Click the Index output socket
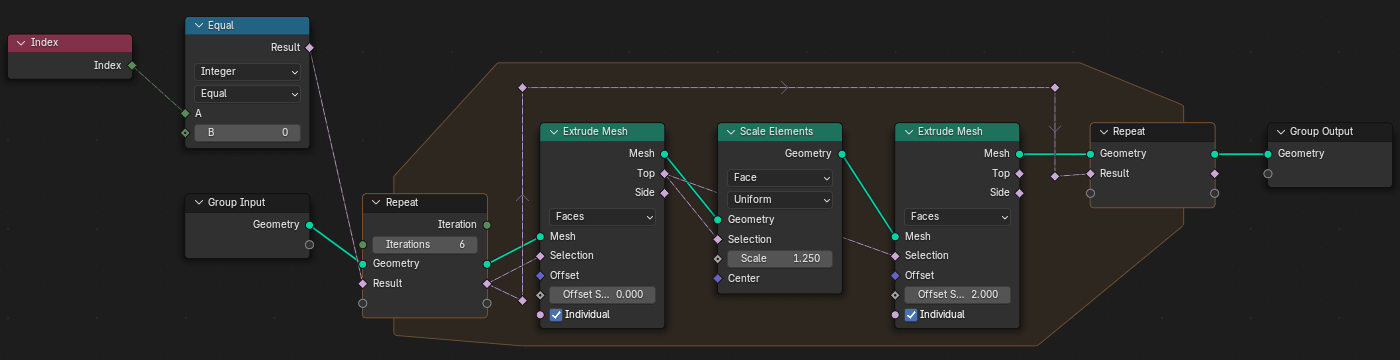The image size is (1400, 360). (x=132, y=66)
